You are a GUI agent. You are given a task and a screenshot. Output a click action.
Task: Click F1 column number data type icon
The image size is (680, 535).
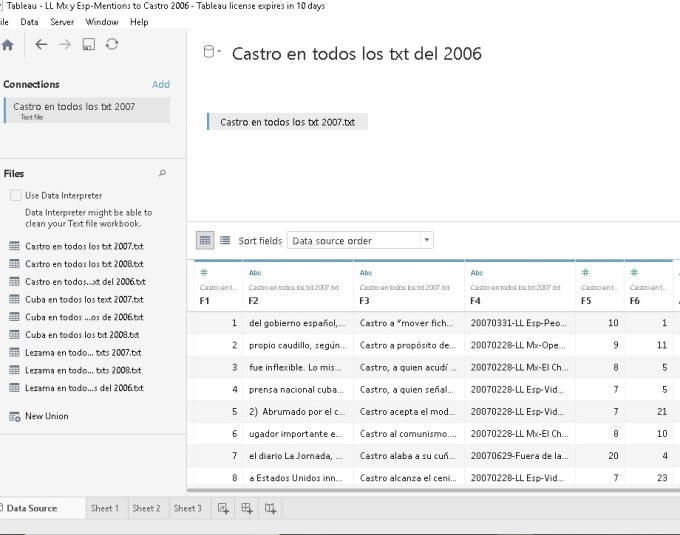click(x=204, y=272)
